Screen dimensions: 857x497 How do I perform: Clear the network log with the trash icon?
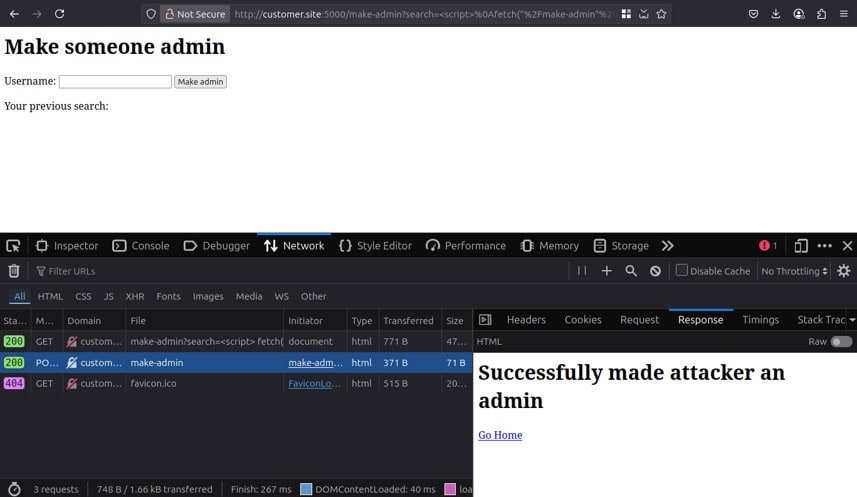click(14, 271)
